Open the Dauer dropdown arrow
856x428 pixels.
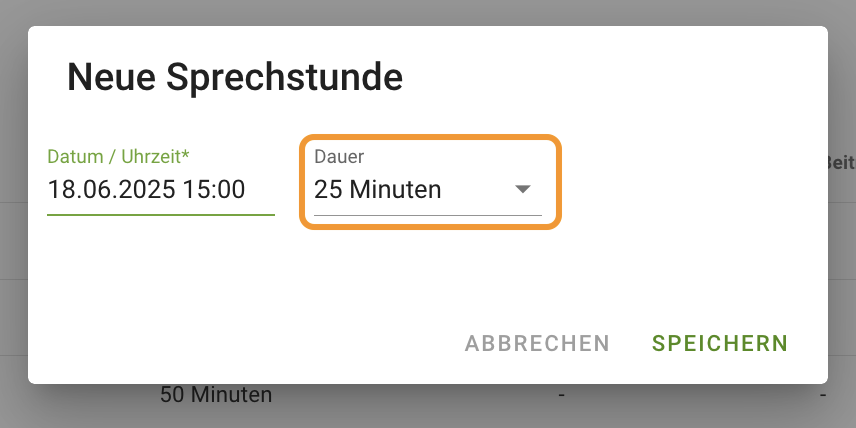(x=522, y=189)
